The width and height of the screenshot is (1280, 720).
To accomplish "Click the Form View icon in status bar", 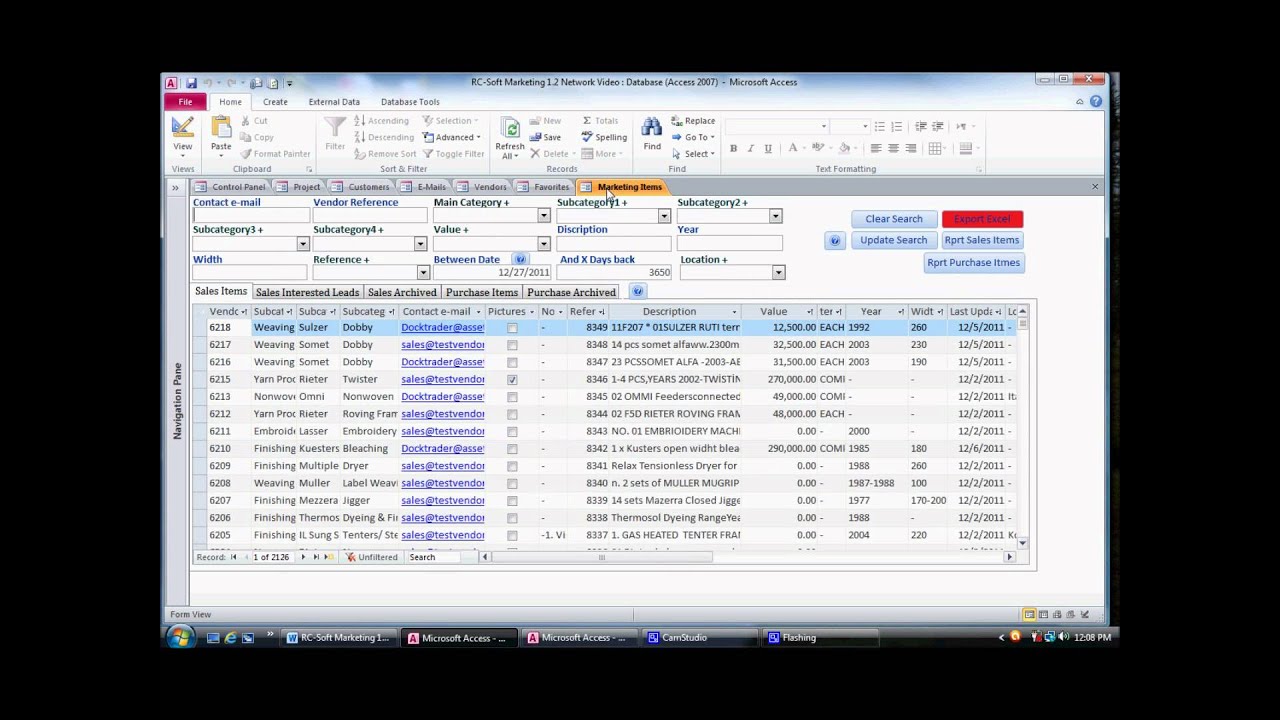I will click(x=1029, y=614).
